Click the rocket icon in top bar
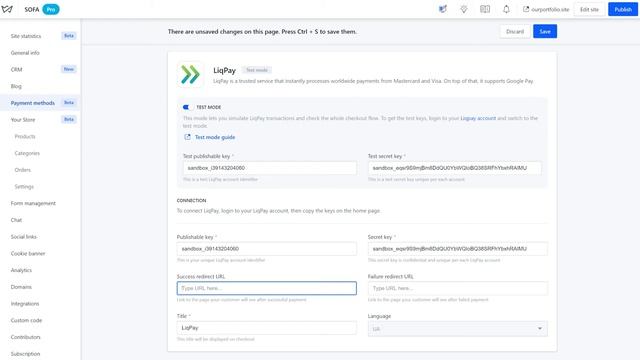This screenshot has width=640, height=360. click(442, 9)
